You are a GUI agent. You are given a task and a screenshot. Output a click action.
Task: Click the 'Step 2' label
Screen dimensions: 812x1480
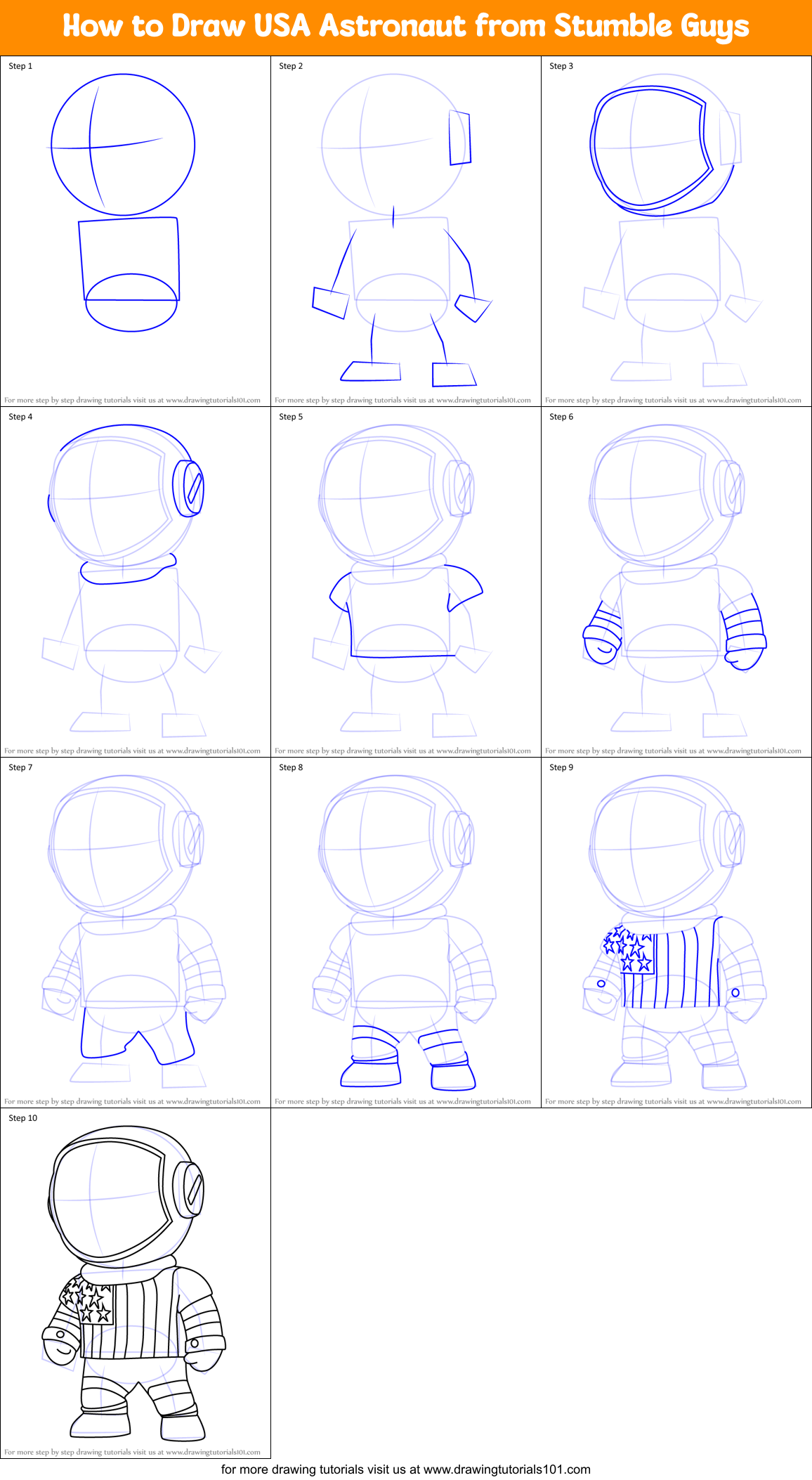click(291, 66)
